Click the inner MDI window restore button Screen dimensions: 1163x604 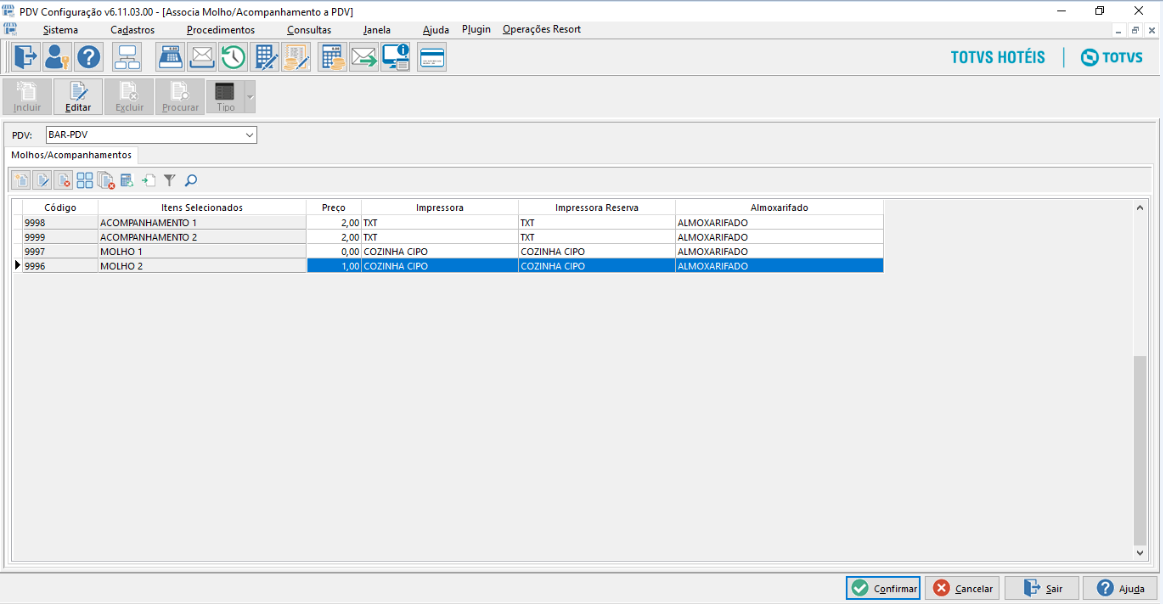pyautogui.click(x=1135, y=30)
